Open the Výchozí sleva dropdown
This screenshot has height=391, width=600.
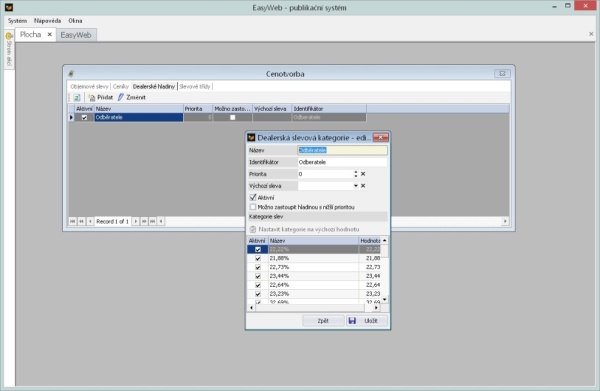tap(355, 186)
